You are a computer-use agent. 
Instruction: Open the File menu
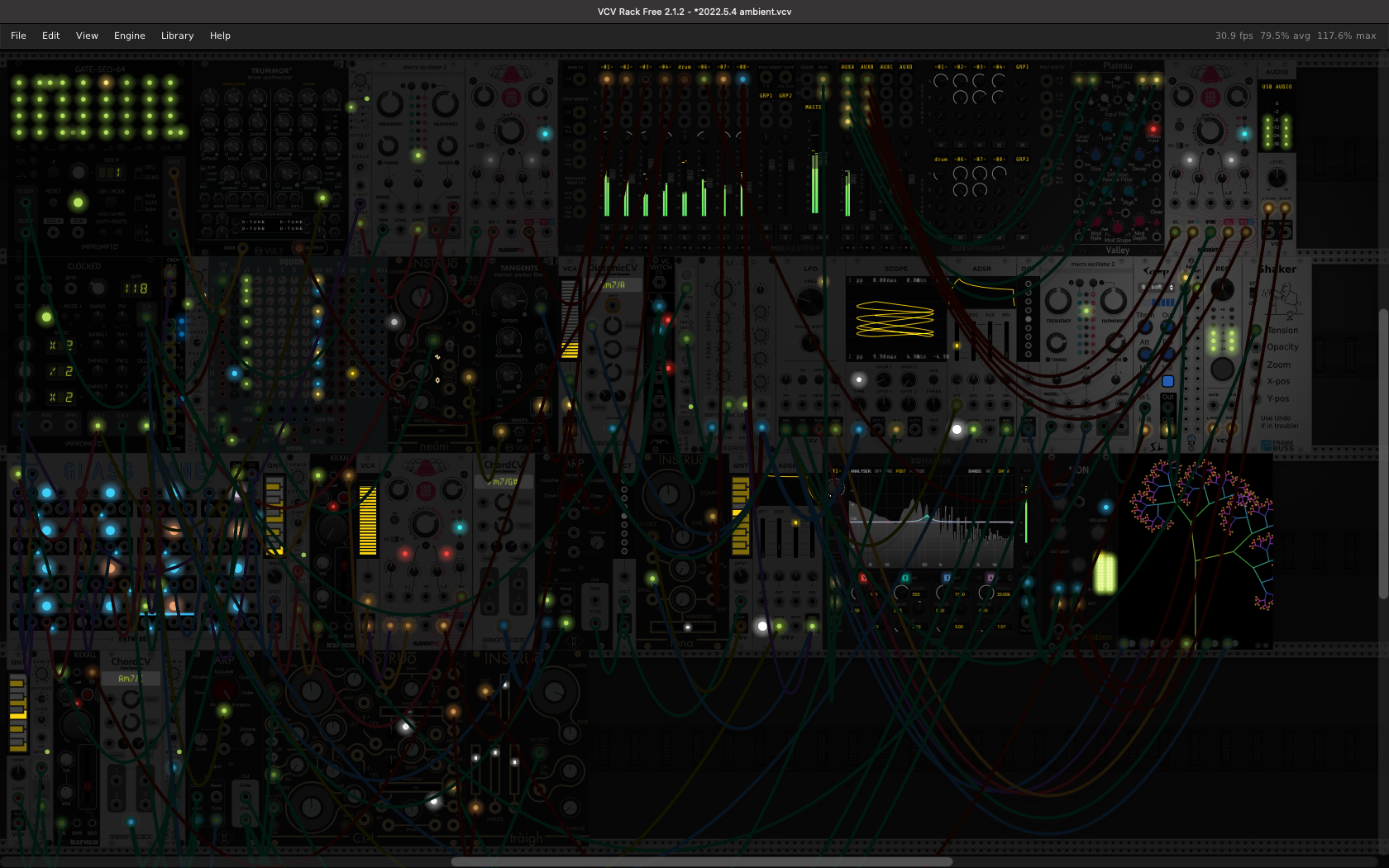[x=18, y=36]
